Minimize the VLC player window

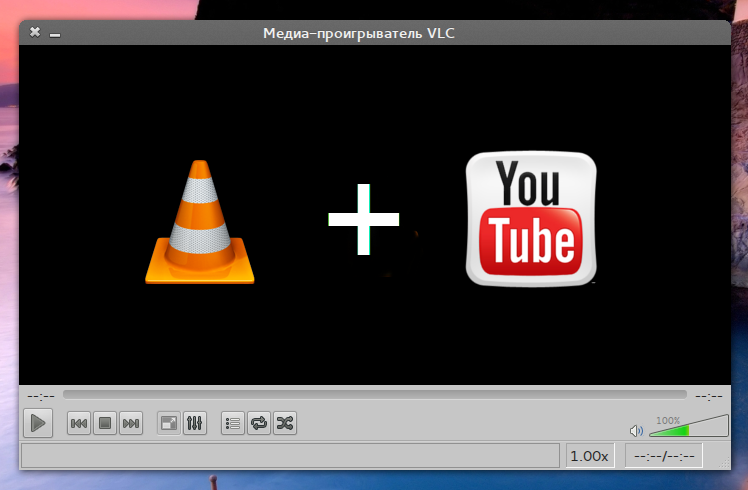click(55, 35)
